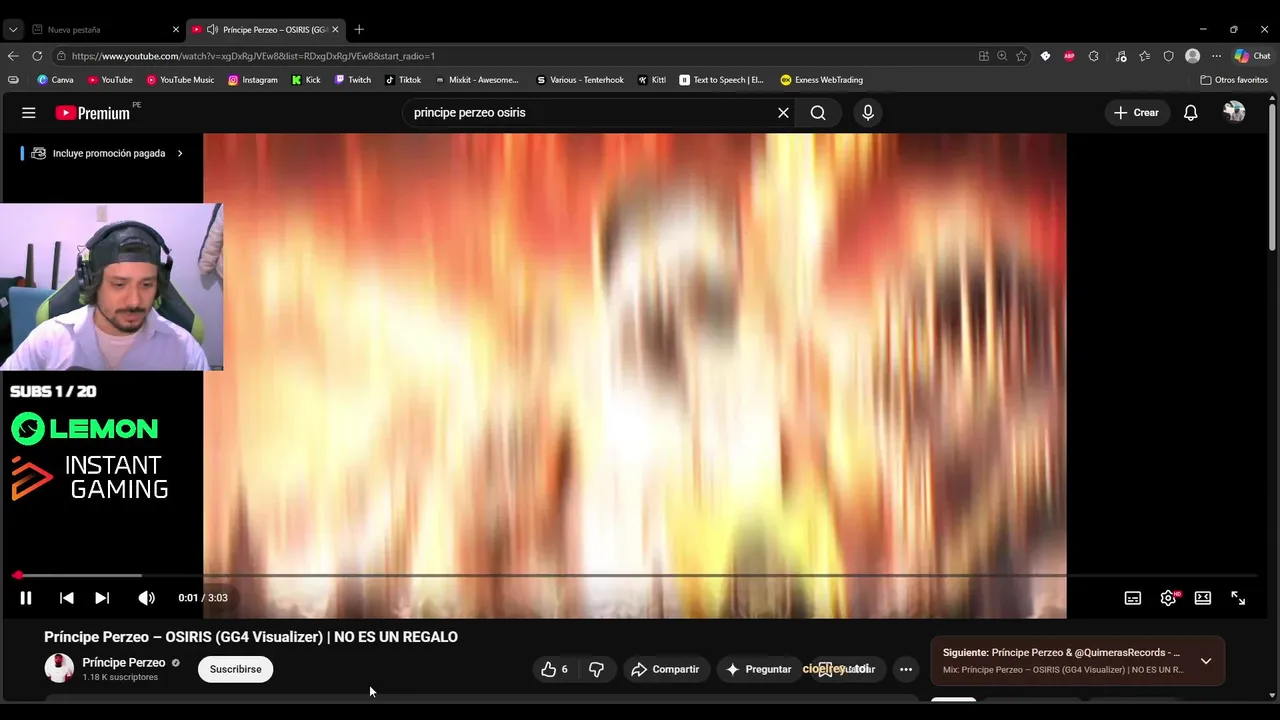Open the Twitch bookmark

pyautogui.click(x=353, y=80)
